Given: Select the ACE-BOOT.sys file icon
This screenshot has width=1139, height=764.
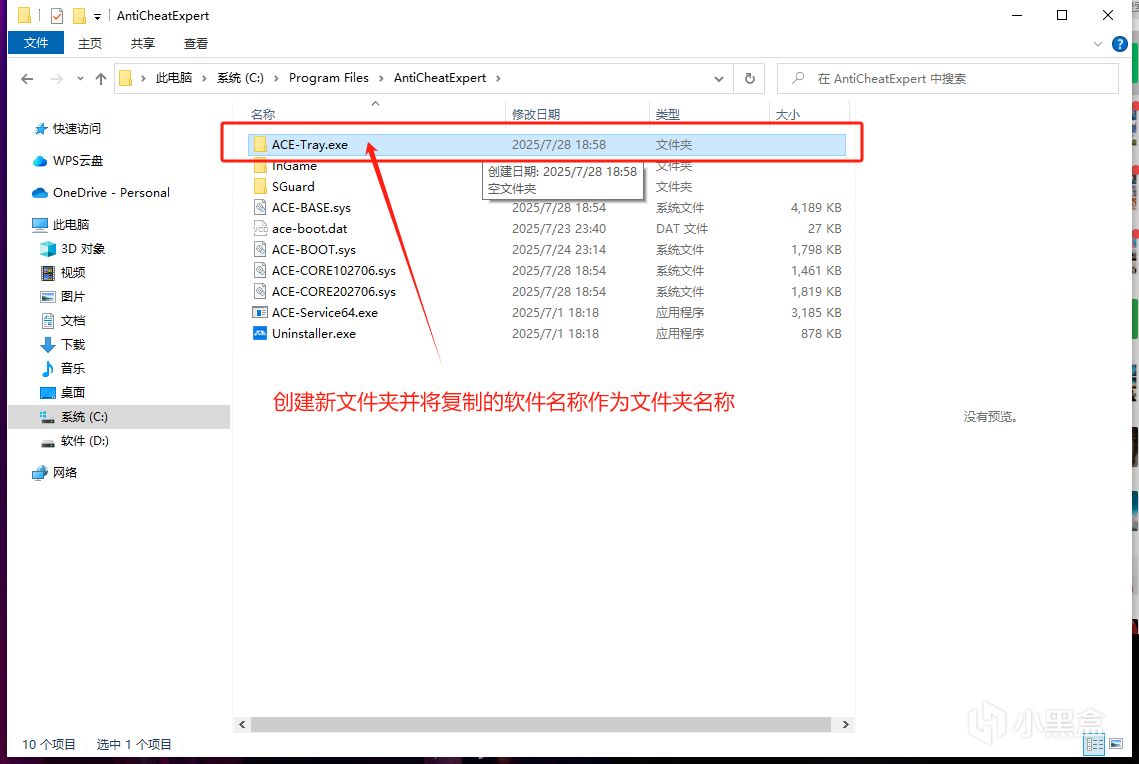Looking at the screenshot, I should point(260,250).
